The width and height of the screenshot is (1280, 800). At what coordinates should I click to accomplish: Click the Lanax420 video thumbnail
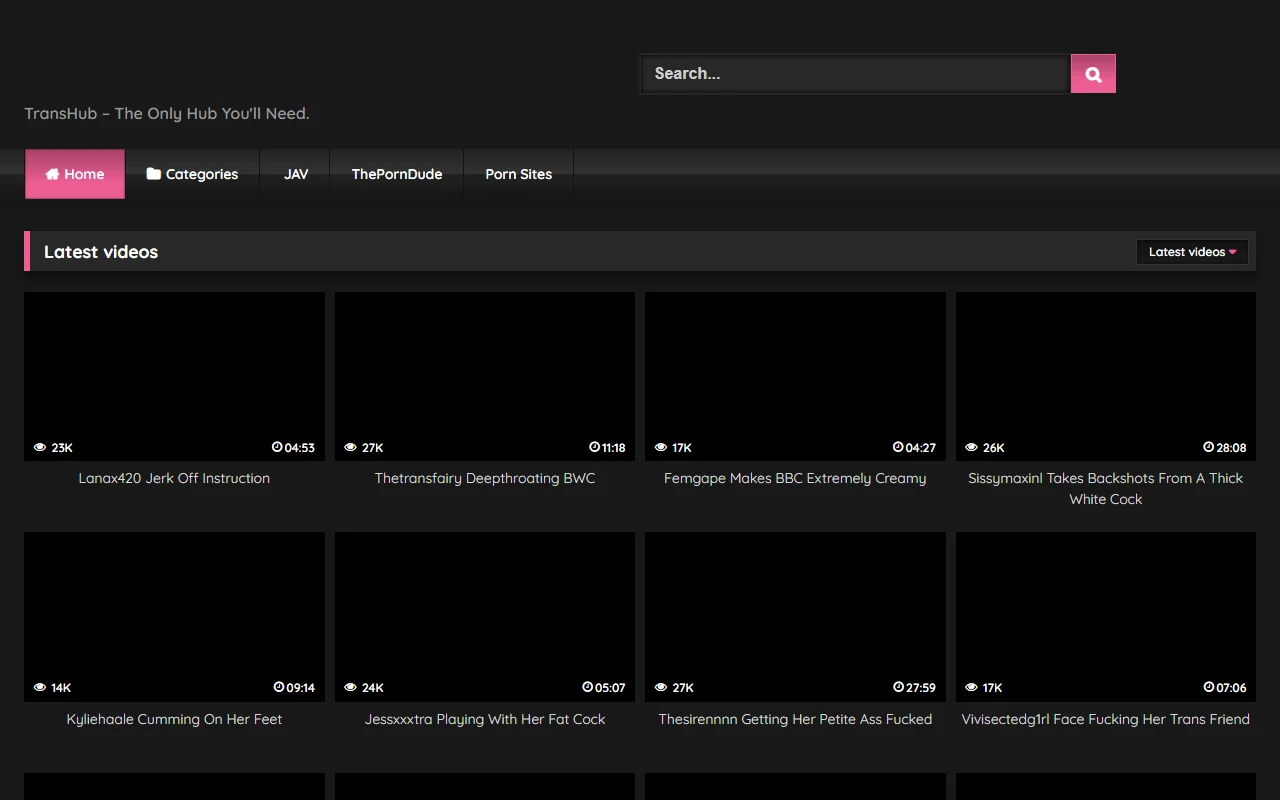(174, 377)
